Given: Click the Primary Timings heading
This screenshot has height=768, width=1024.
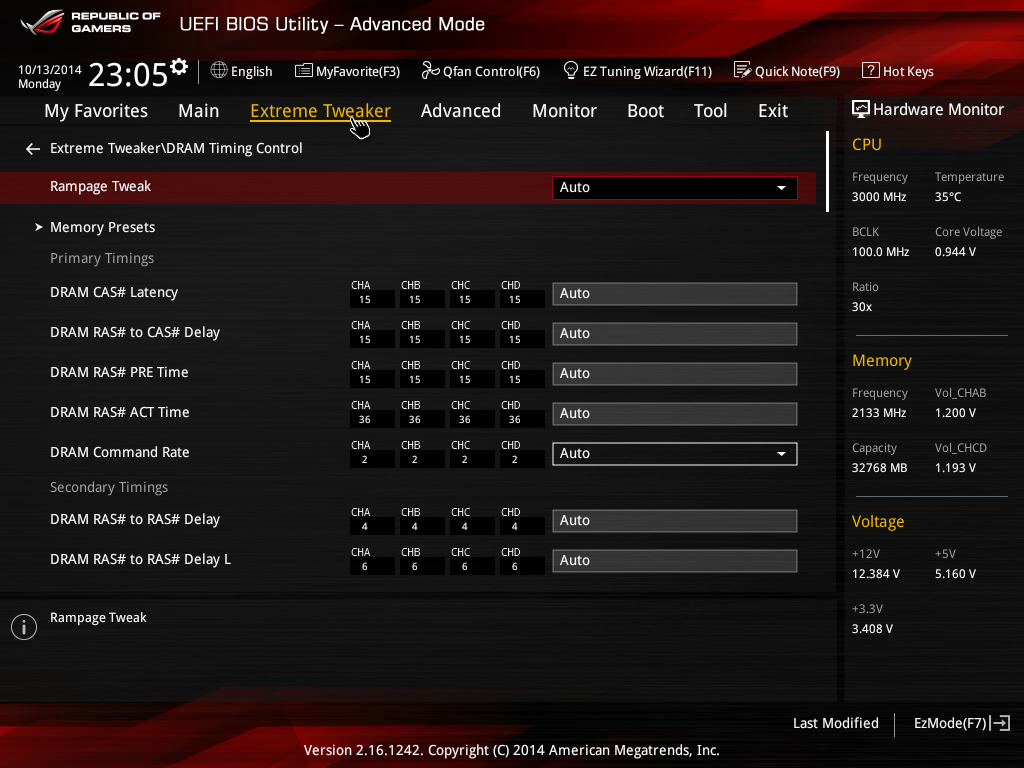Looking at the screenshot, I should point(102,258).
